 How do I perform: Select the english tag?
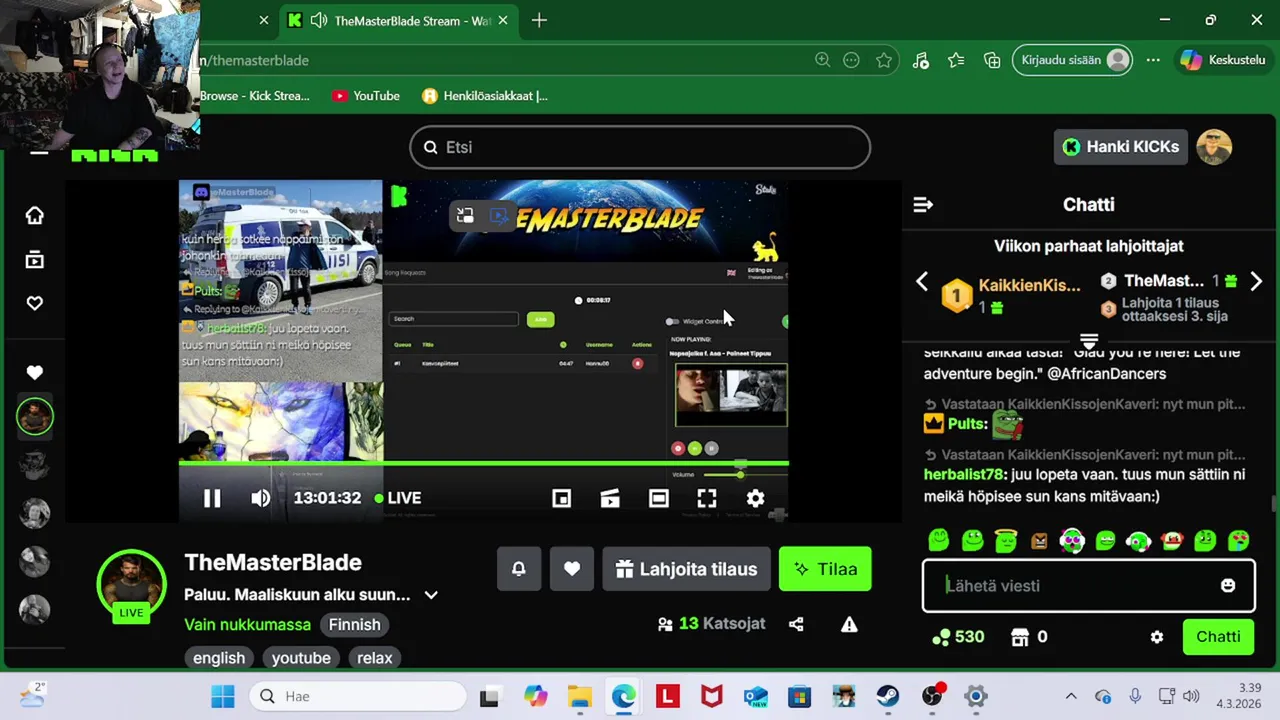point(219,658)
